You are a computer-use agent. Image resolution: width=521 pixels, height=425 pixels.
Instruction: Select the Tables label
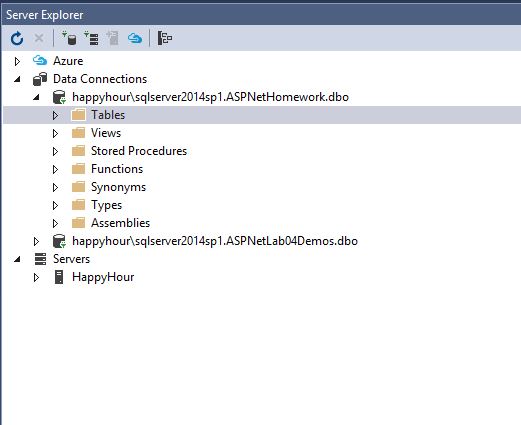(x=108, y=115)
